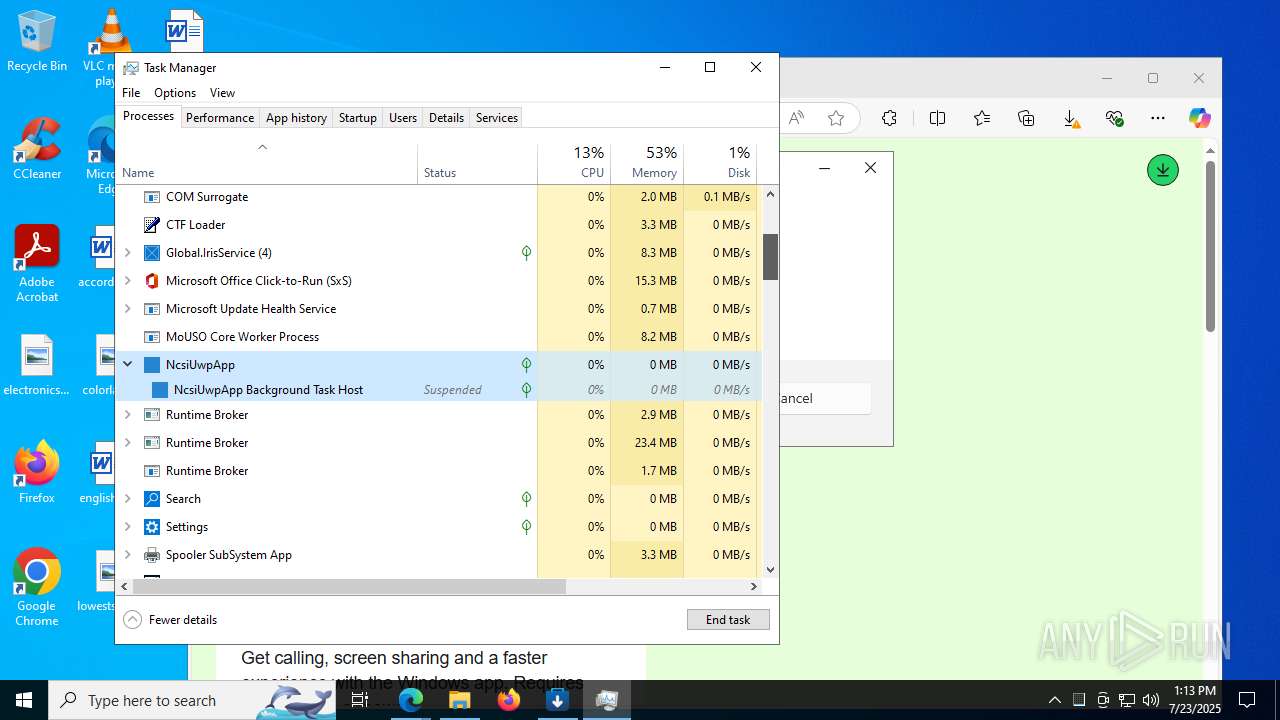The width and height of the screenshot is (1280, 720).
Task: Open the File menu in Task Manager
Action: tap(131, 93)
